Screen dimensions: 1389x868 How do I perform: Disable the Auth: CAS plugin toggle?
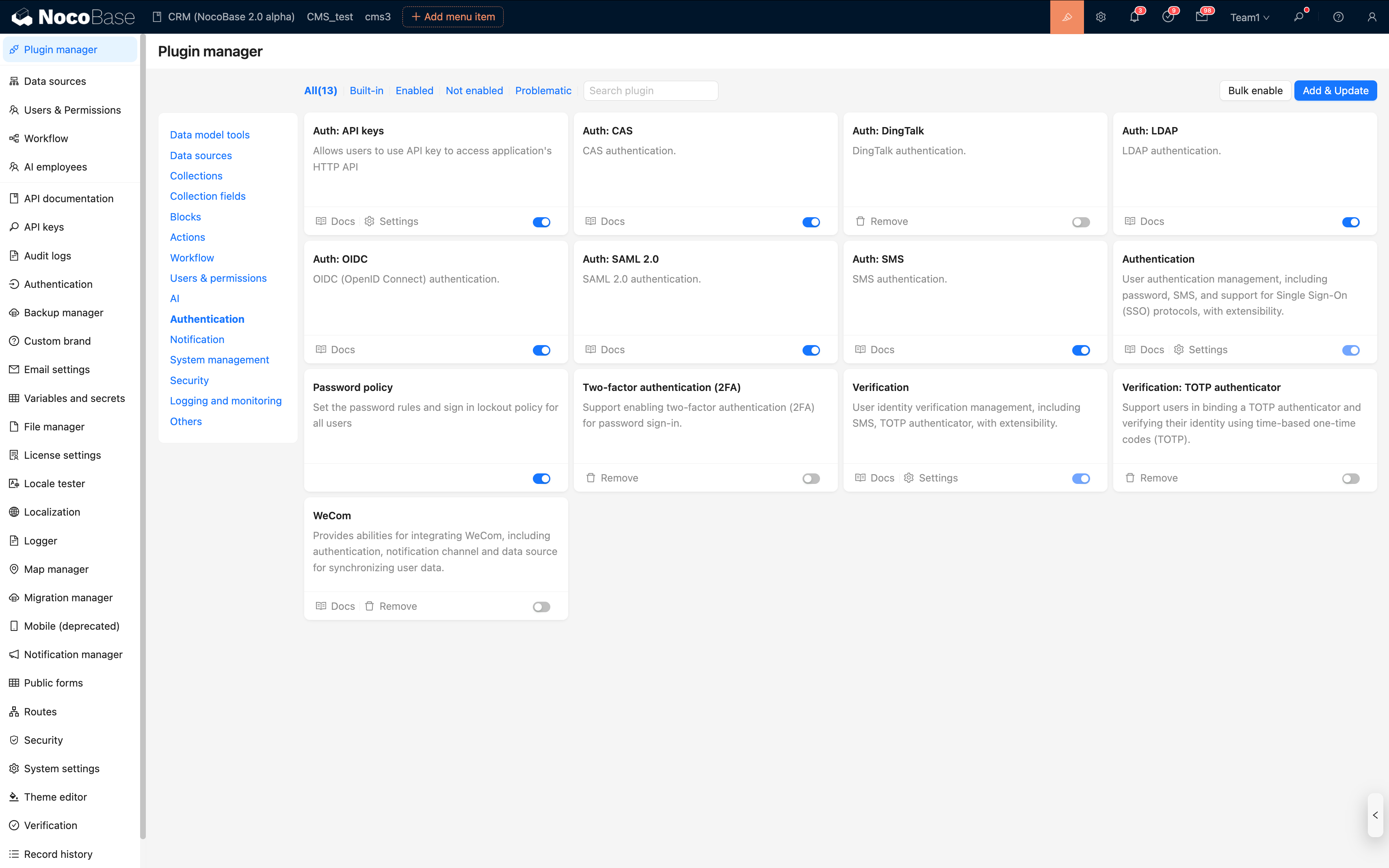point(811,222)
